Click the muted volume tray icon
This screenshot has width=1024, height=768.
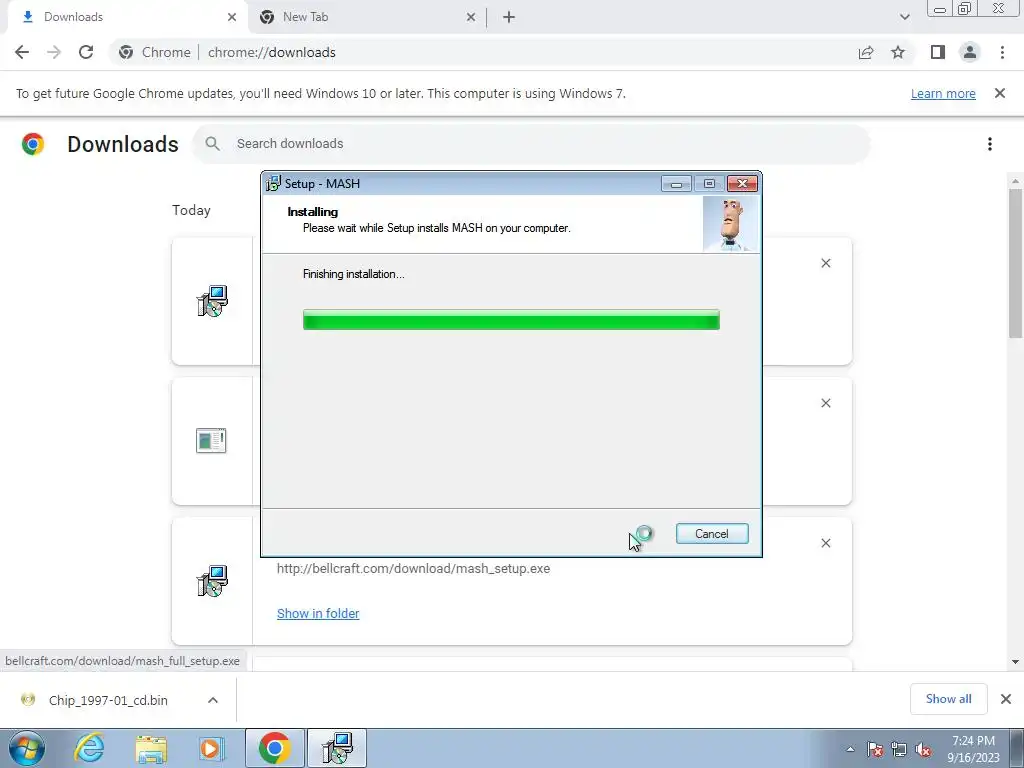(x=923, y=749)
